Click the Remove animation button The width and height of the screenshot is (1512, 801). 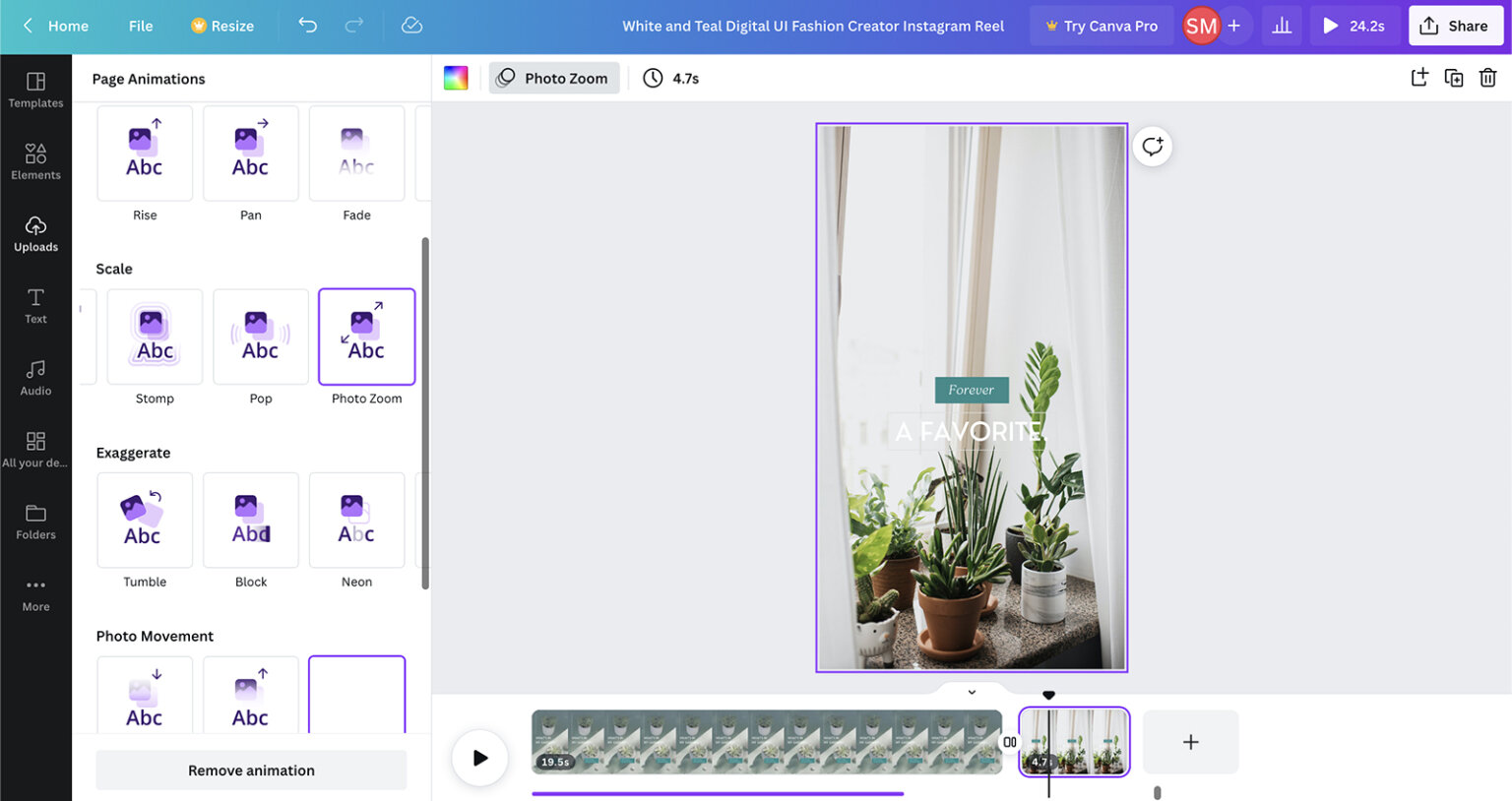(x=250, y=770)
